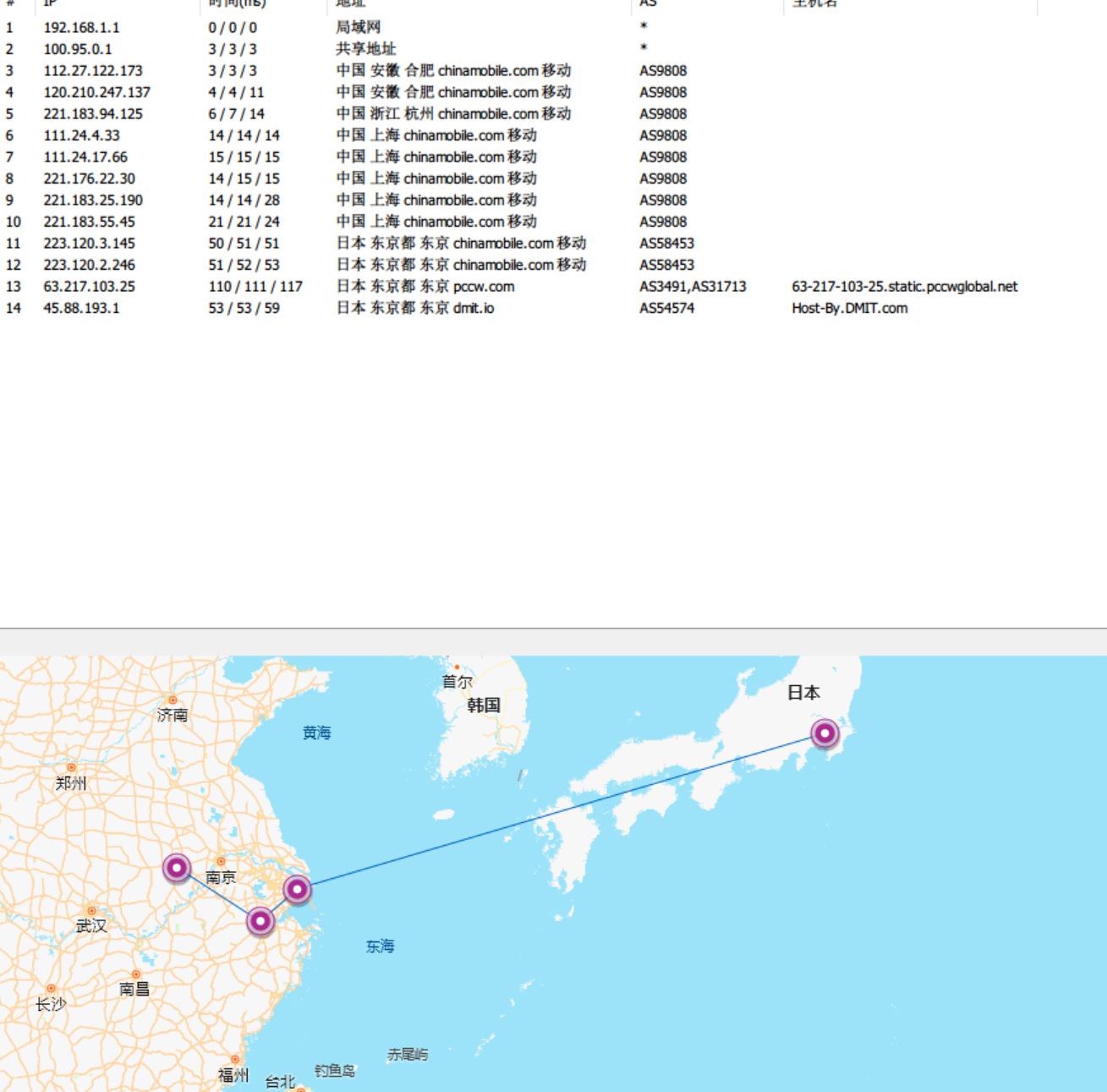Select IP cell 221.176.22.30
1107x1092 pixels.
click(89, 178)
